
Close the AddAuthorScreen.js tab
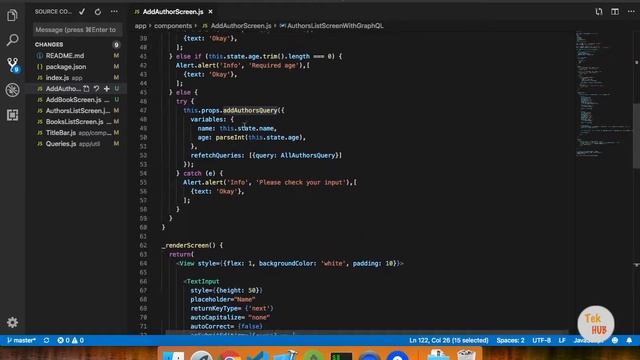coord(210,12)
